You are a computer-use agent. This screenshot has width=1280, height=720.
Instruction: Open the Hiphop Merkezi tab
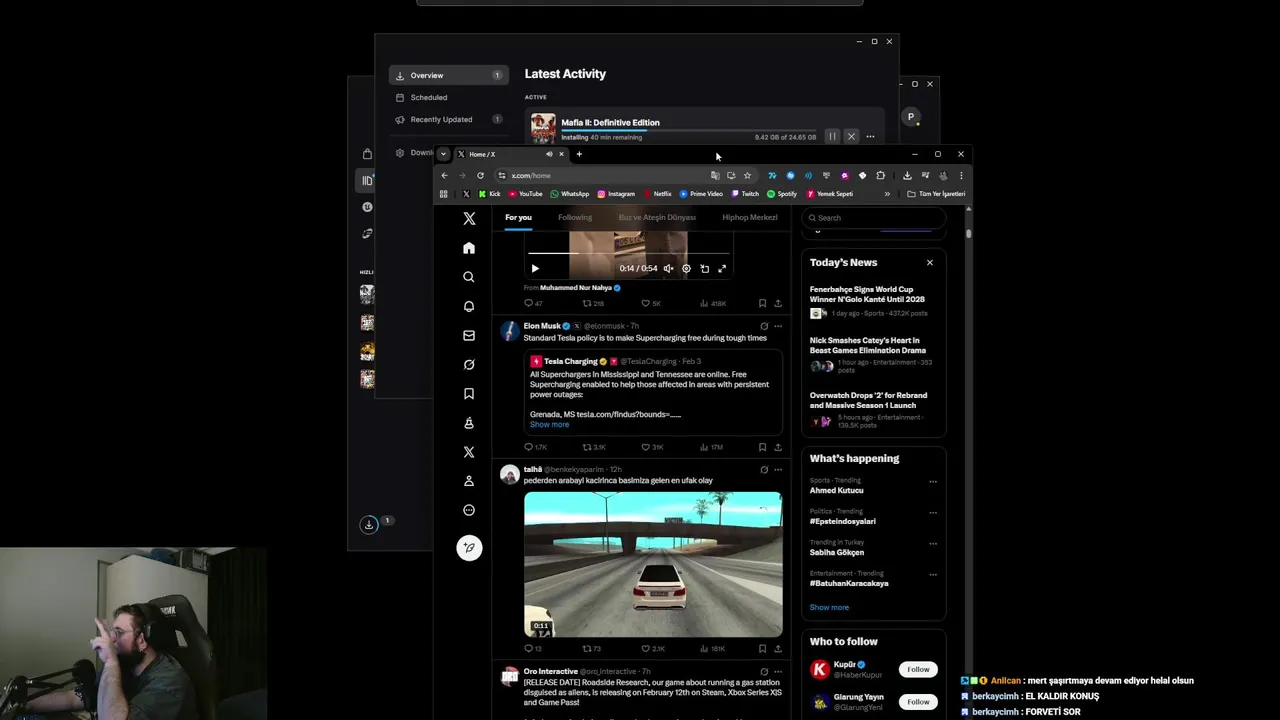point(750,217)
